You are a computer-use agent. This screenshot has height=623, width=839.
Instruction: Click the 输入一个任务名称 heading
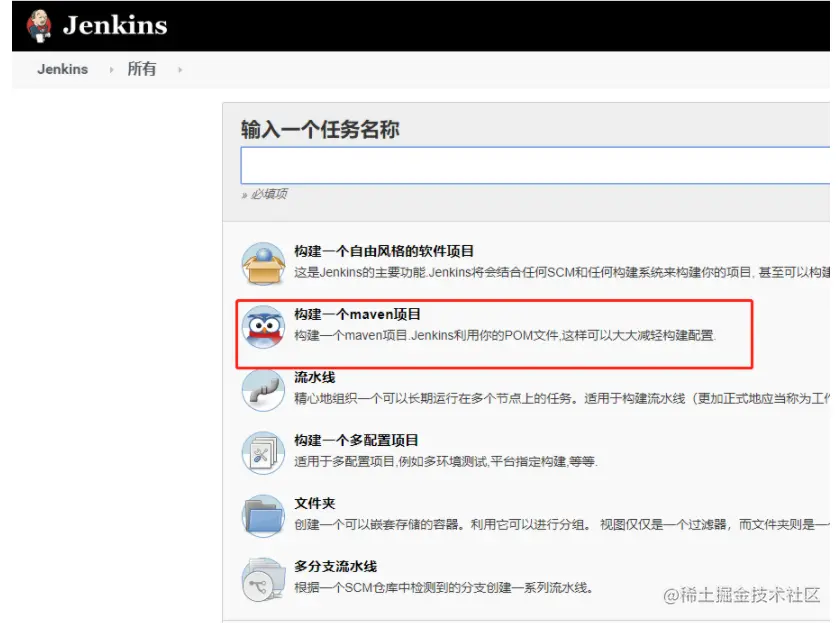click(320, 130)
